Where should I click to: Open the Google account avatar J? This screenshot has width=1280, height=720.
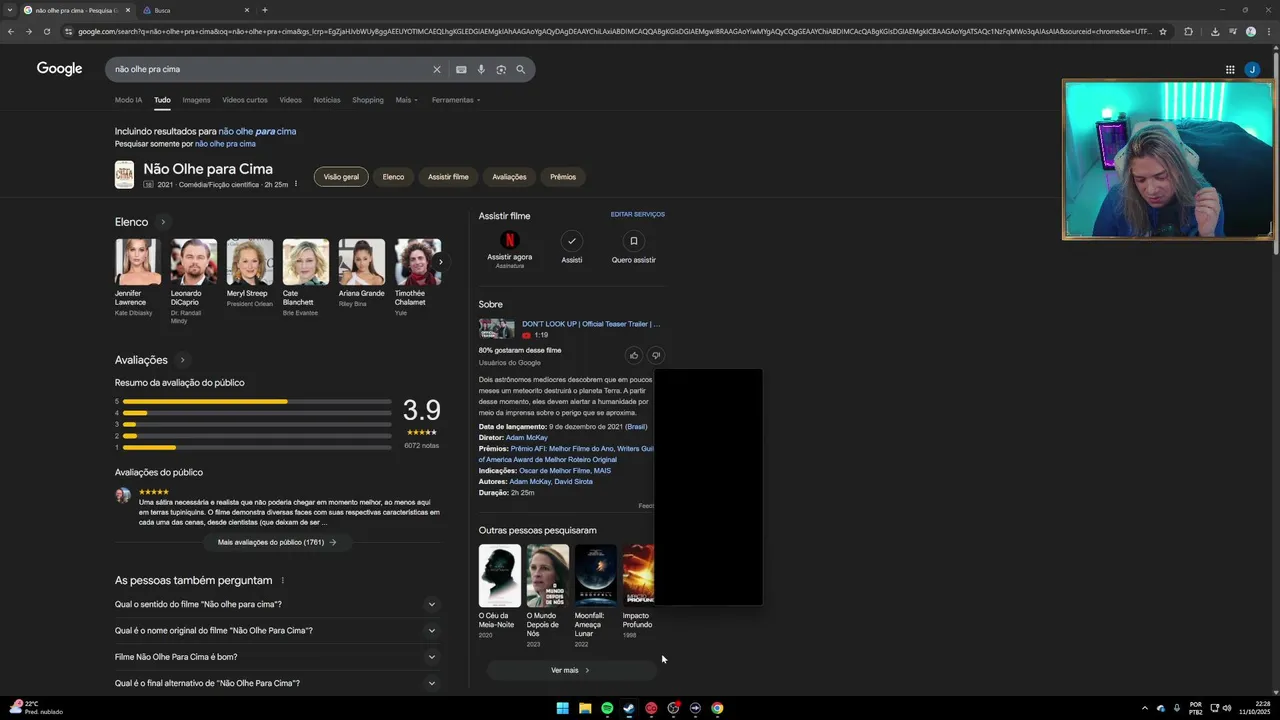tap(1252, 69)
